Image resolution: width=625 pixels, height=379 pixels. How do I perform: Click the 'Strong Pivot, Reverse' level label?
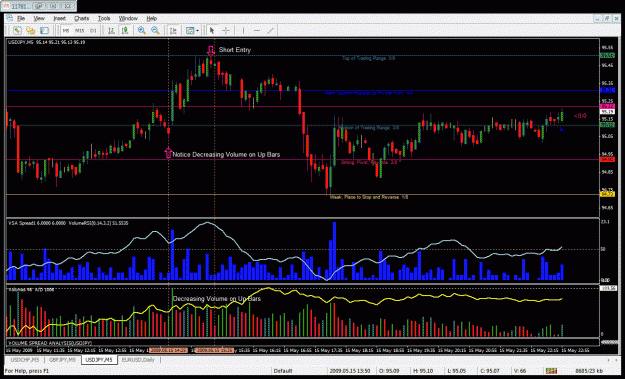(369, 162)
